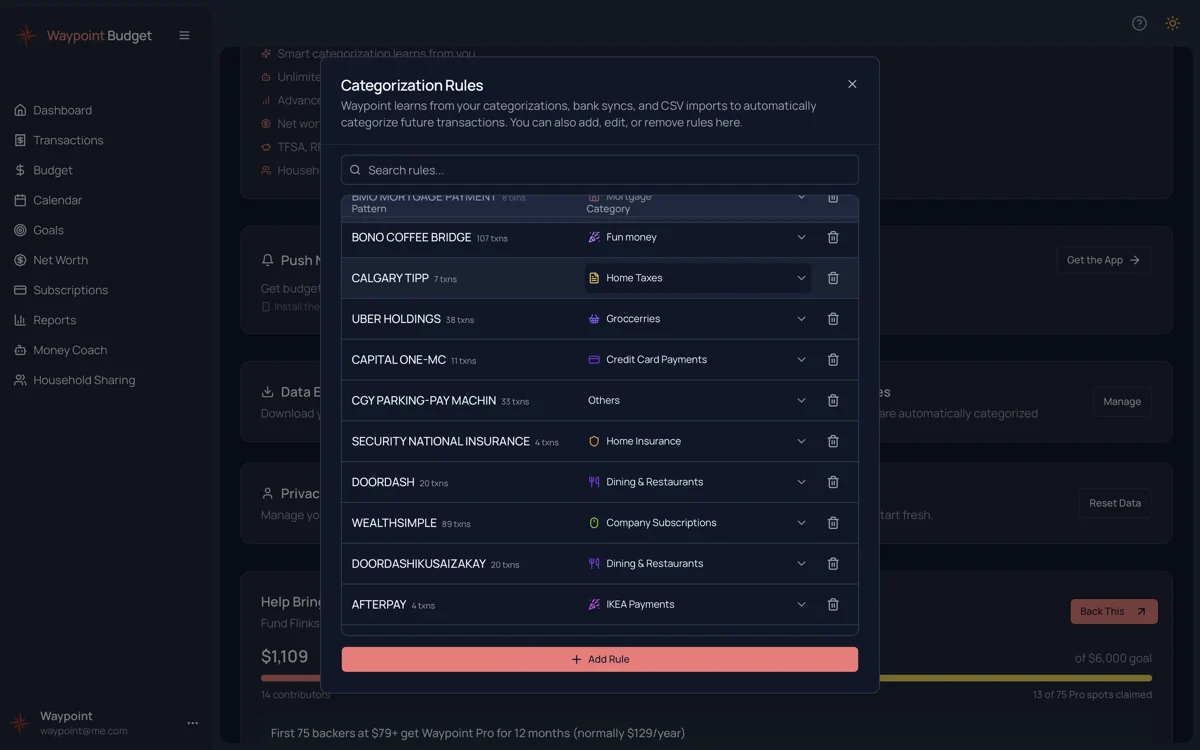This screenshot has width=1200, height=750.
Task: Delete the BONO COFFEE BRIDGE rule
Action: coord(833,237)
